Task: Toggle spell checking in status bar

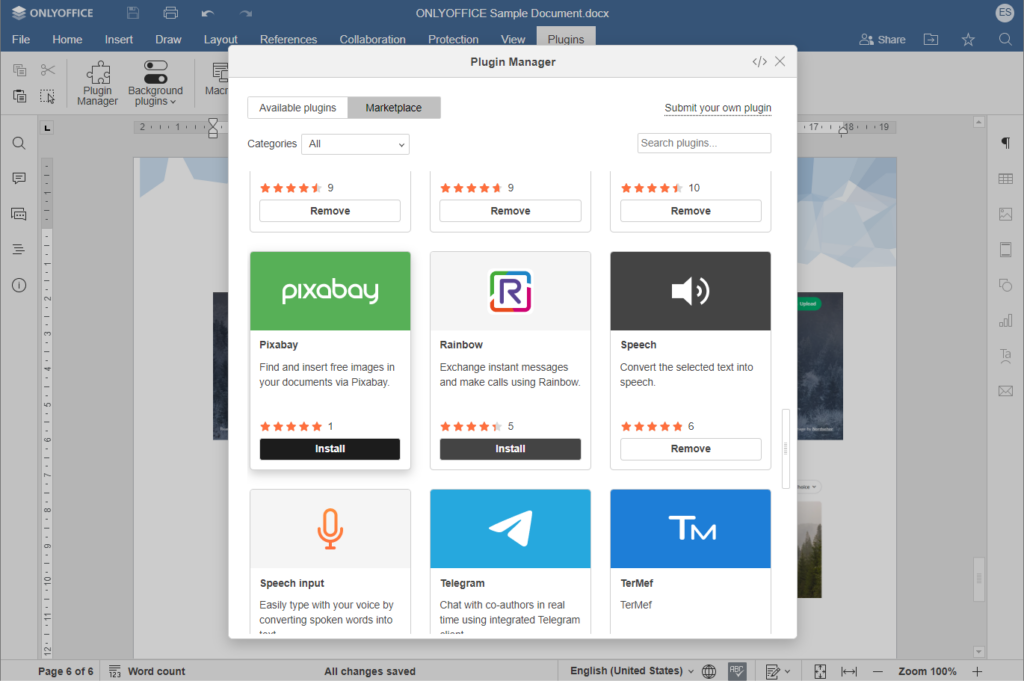Action: (x=737, y=671)
